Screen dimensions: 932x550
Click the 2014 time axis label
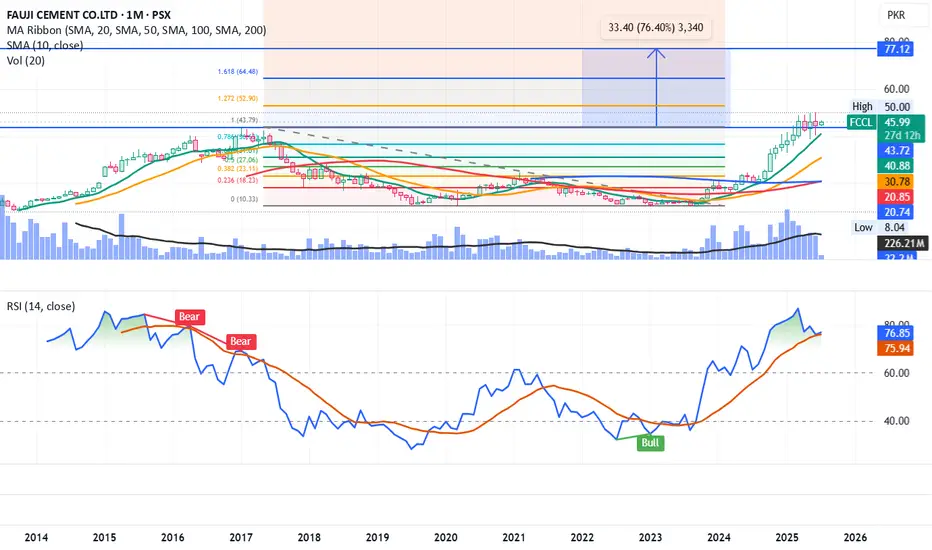(x=36, y=538)
